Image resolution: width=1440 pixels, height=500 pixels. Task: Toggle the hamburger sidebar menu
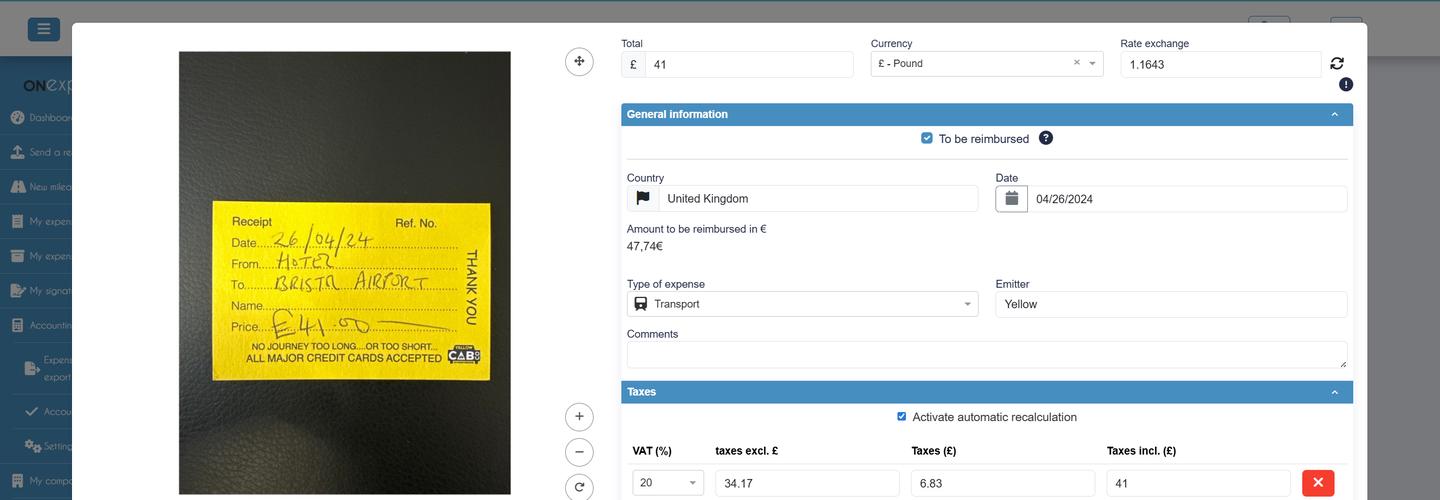(44, 29)
